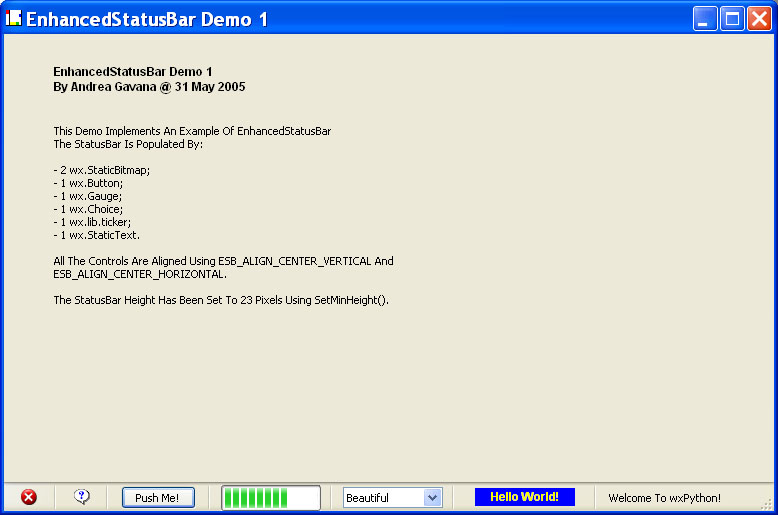Click the red error icon in status bar

tap(29, 497)
